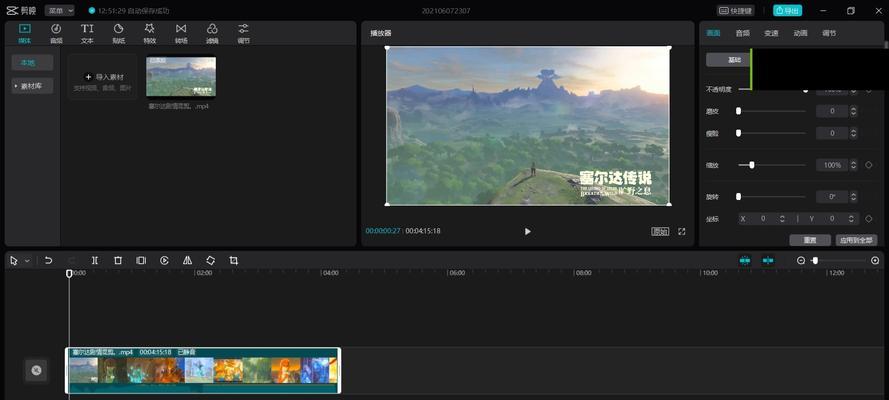The height and width of the screenshot is (400, 889).
Task: Click the Y coordinate input field
Action: pos(833,218)
